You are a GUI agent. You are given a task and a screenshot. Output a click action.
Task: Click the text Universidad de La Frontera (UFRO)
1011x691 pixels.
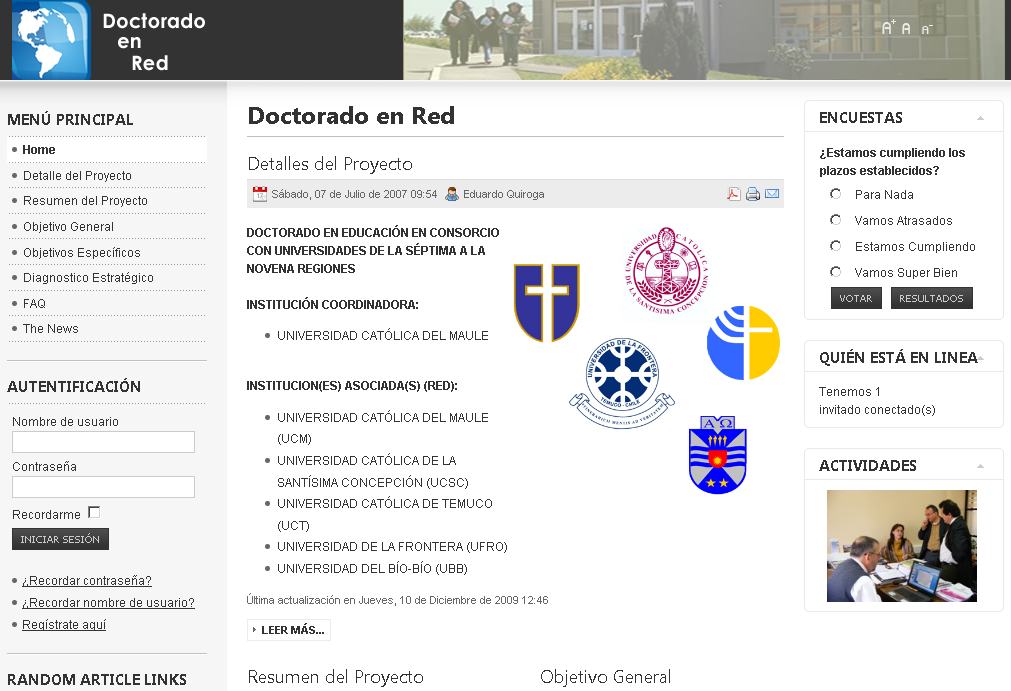(392, 547)
